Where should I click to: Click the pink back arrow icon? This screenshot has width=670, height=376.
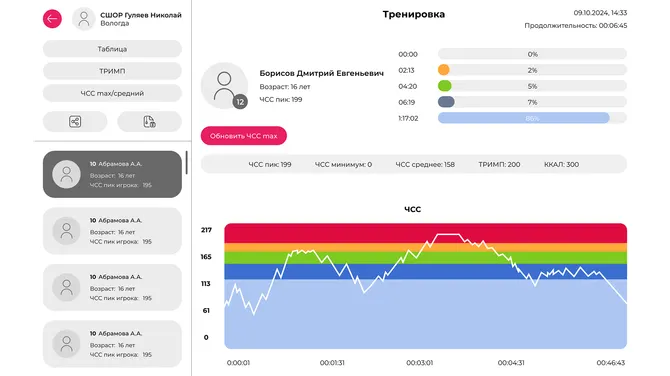[x=52, y=19]
